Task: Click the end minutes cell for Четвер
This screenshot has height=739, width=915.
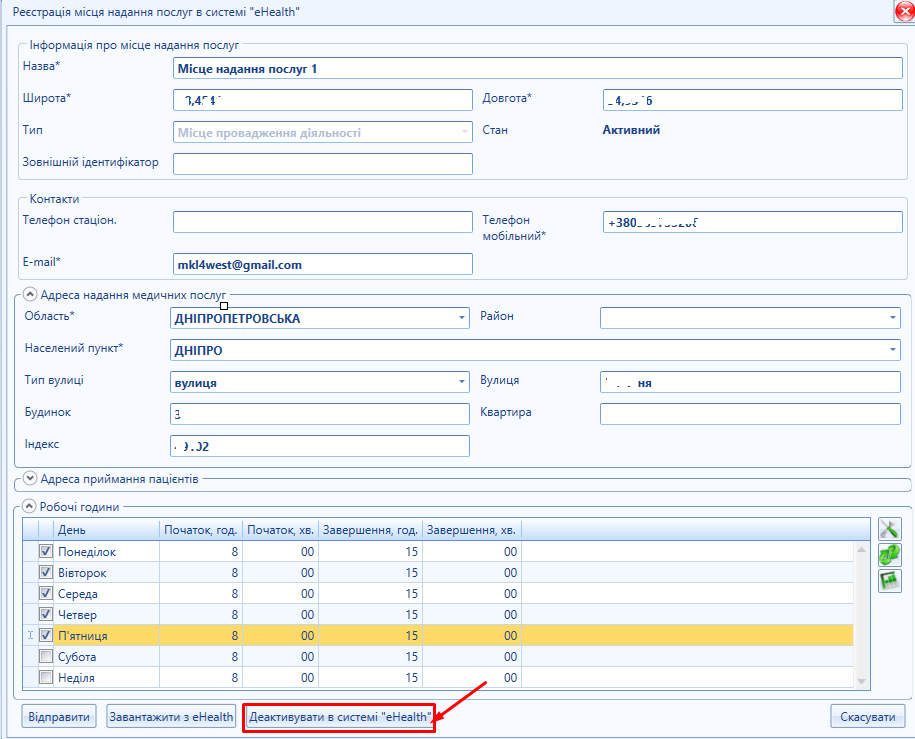Action: click(x=472, y=615)
